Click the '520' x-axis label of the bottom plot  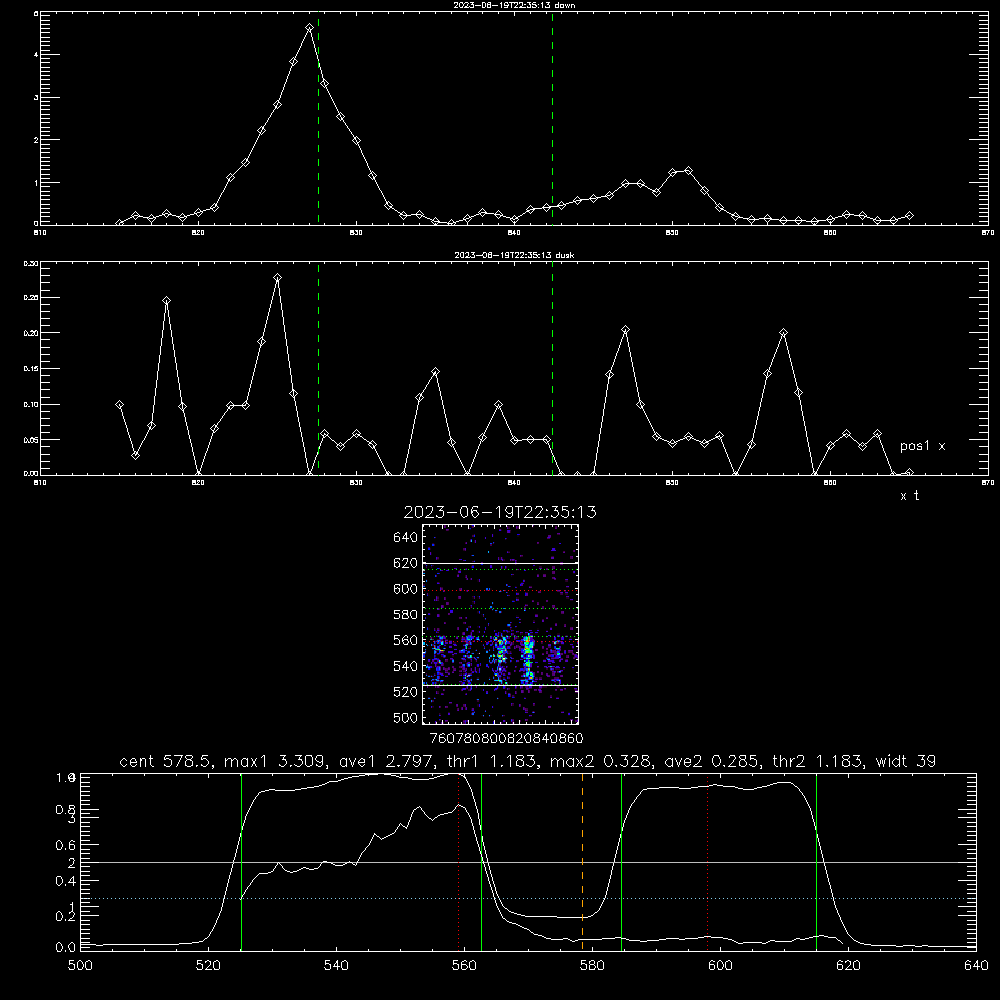pyautogui.click(x=208, y=966)
